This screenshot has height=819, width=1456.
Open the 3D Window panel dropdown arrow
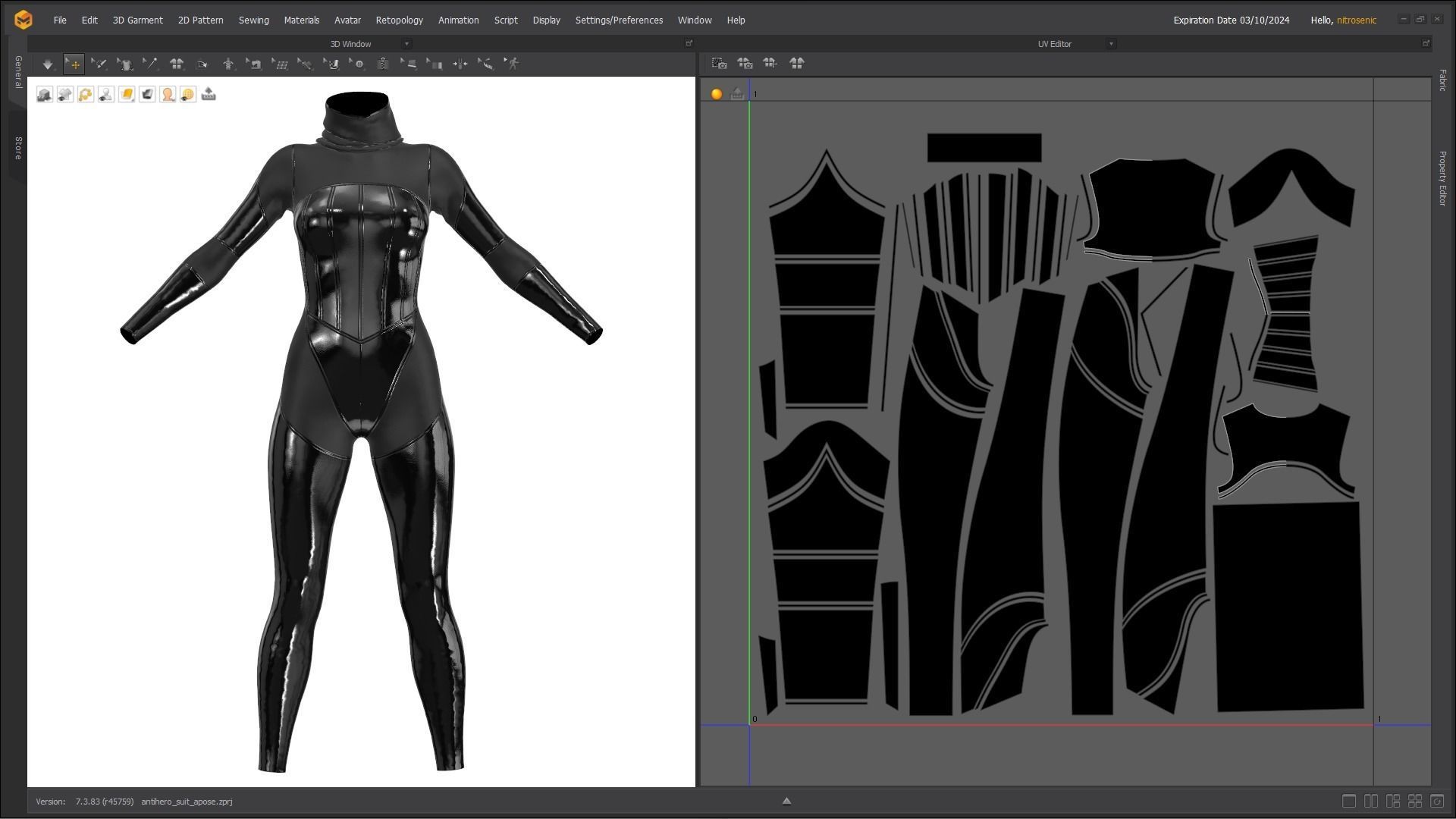406,44
